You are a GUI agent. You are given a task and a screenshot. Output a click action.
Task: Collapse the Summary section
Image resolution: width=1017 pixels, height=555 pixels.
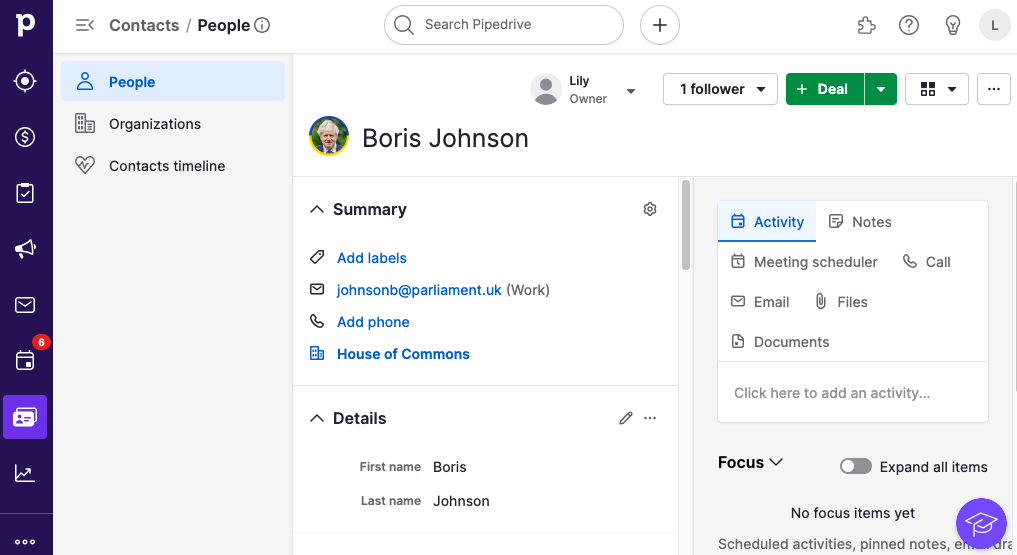pos(317,209)
